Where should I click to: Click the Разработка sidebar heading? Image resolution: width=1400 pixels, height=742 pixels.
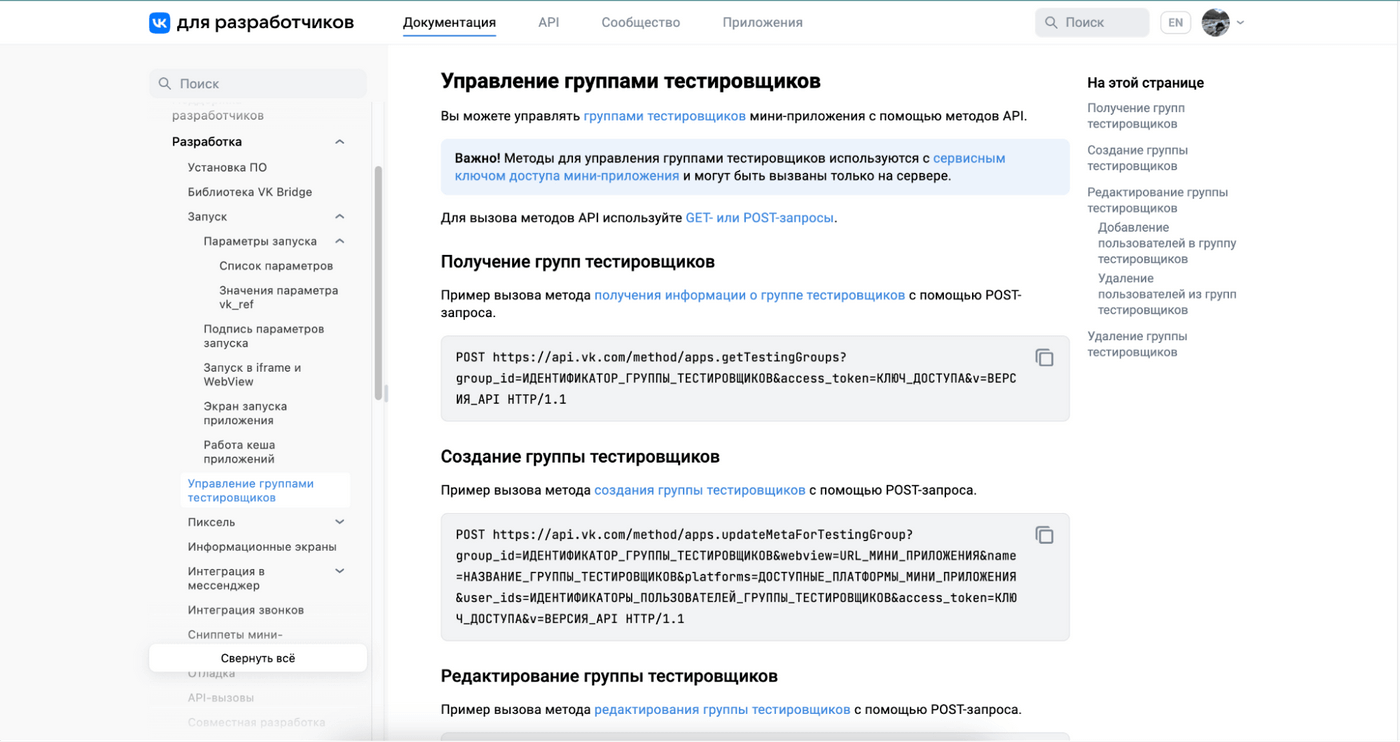tap(207, 142)
